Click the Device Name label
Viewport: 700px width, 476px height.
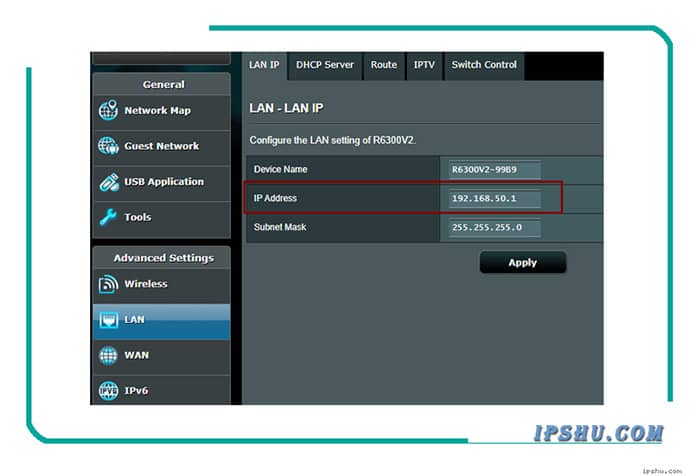click(x=280, y=170)
